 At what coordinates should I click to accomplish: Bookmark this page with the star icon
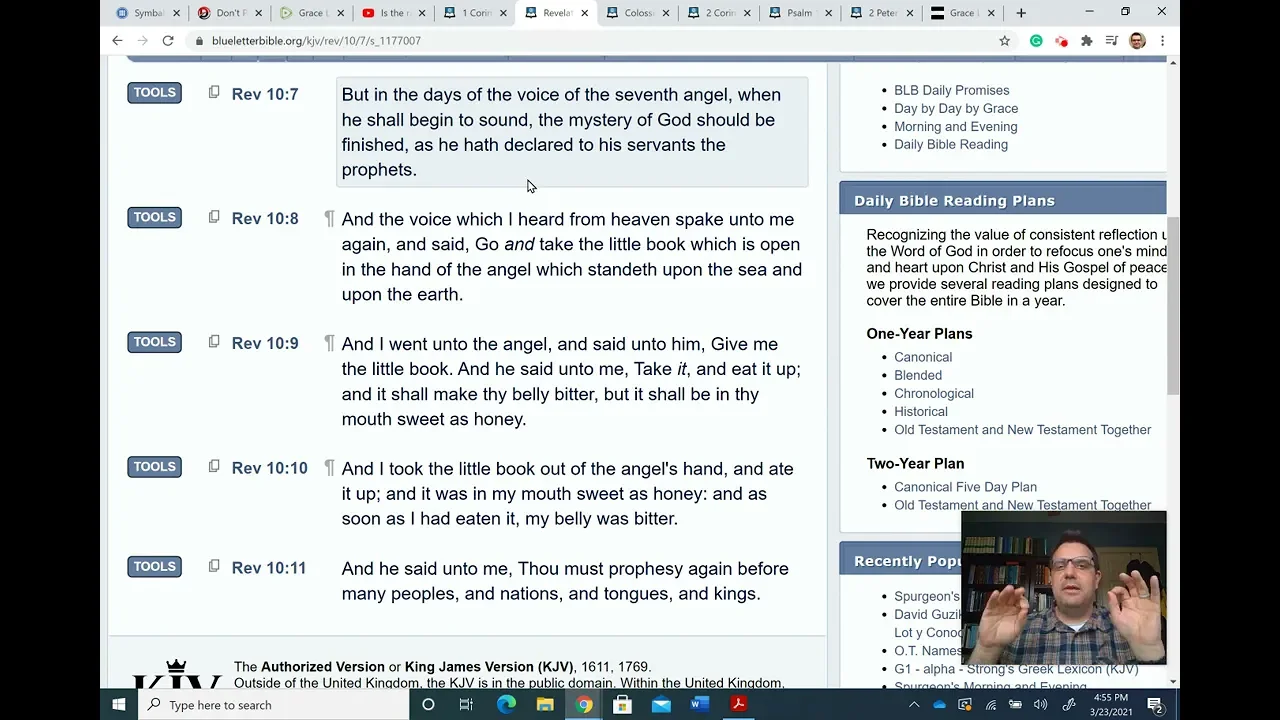1005,41
